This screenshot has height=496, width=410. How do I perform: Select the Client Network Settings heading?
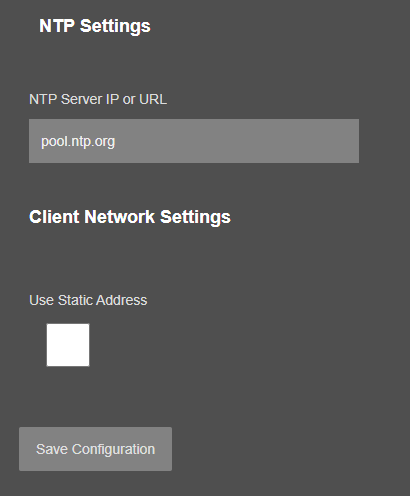130,217
